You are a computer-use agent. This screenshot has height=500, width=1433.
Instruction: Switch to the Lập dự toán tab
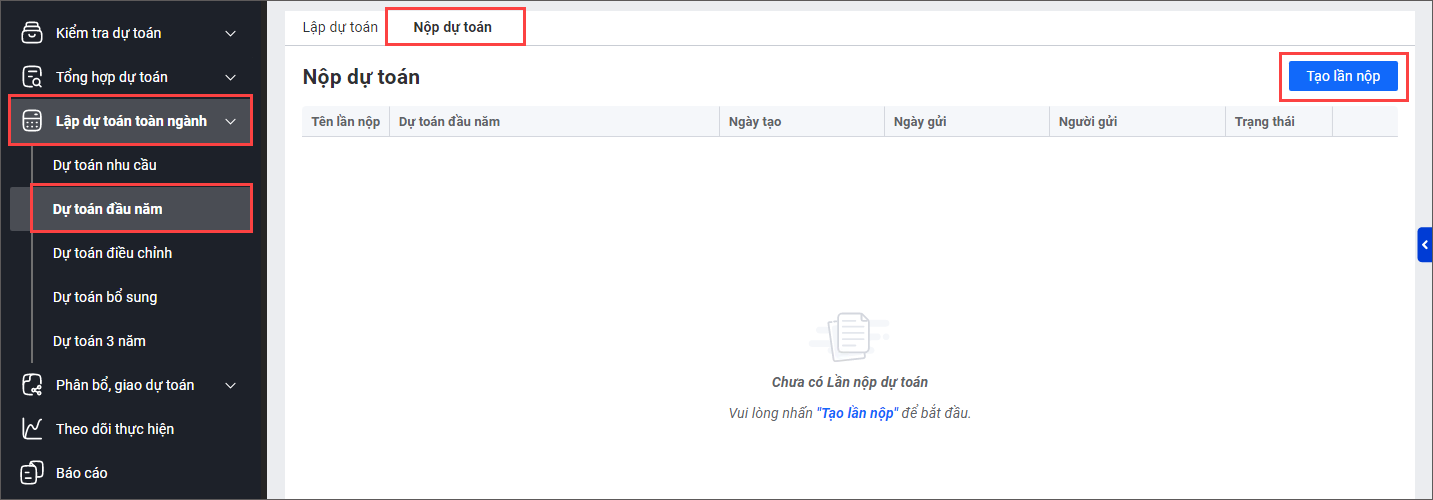(340, 27)
